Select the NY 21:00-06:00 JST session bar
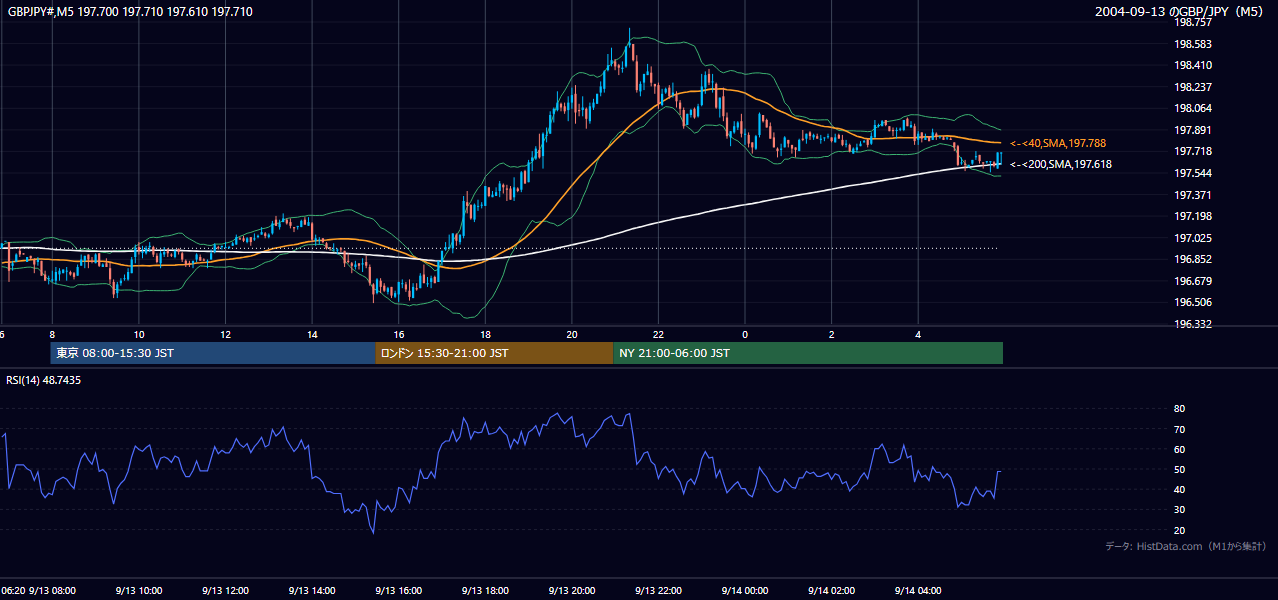The width and height of the screenshot is (1278, 600). point(808,353)
